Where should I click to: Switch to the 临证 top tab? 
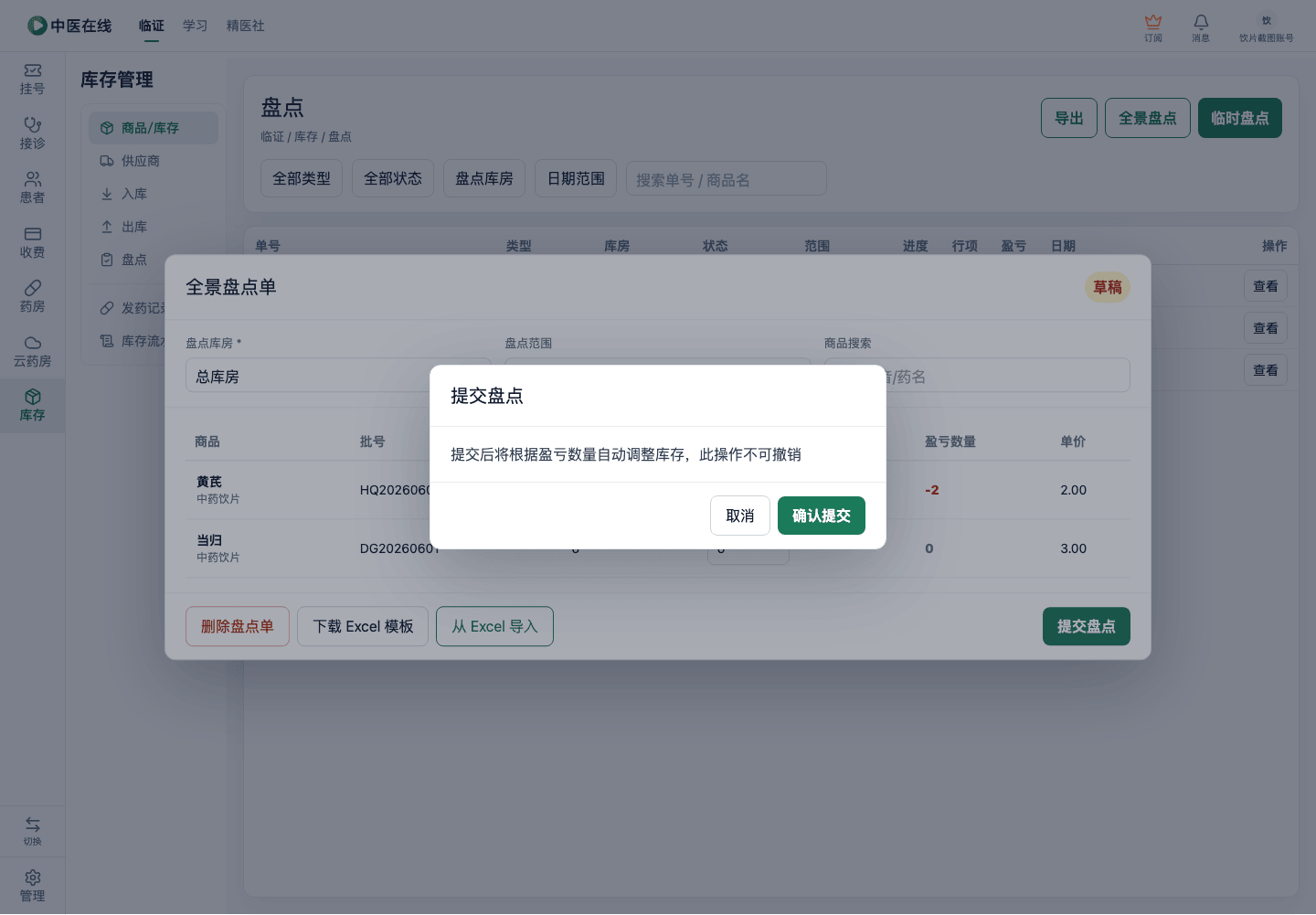[152, 26]
